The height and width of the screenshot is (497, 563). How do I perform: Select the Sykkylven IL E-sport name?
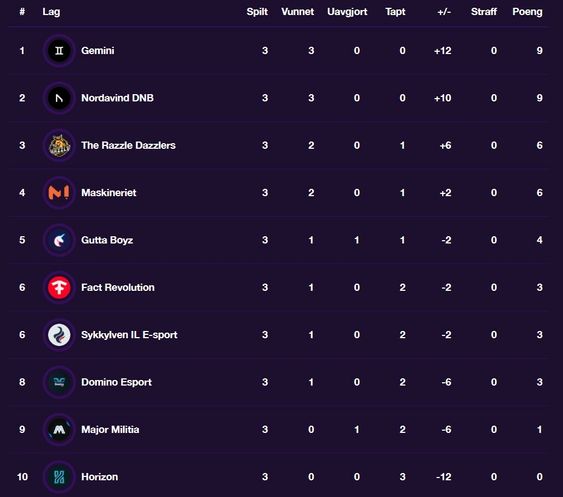(129, 335)
